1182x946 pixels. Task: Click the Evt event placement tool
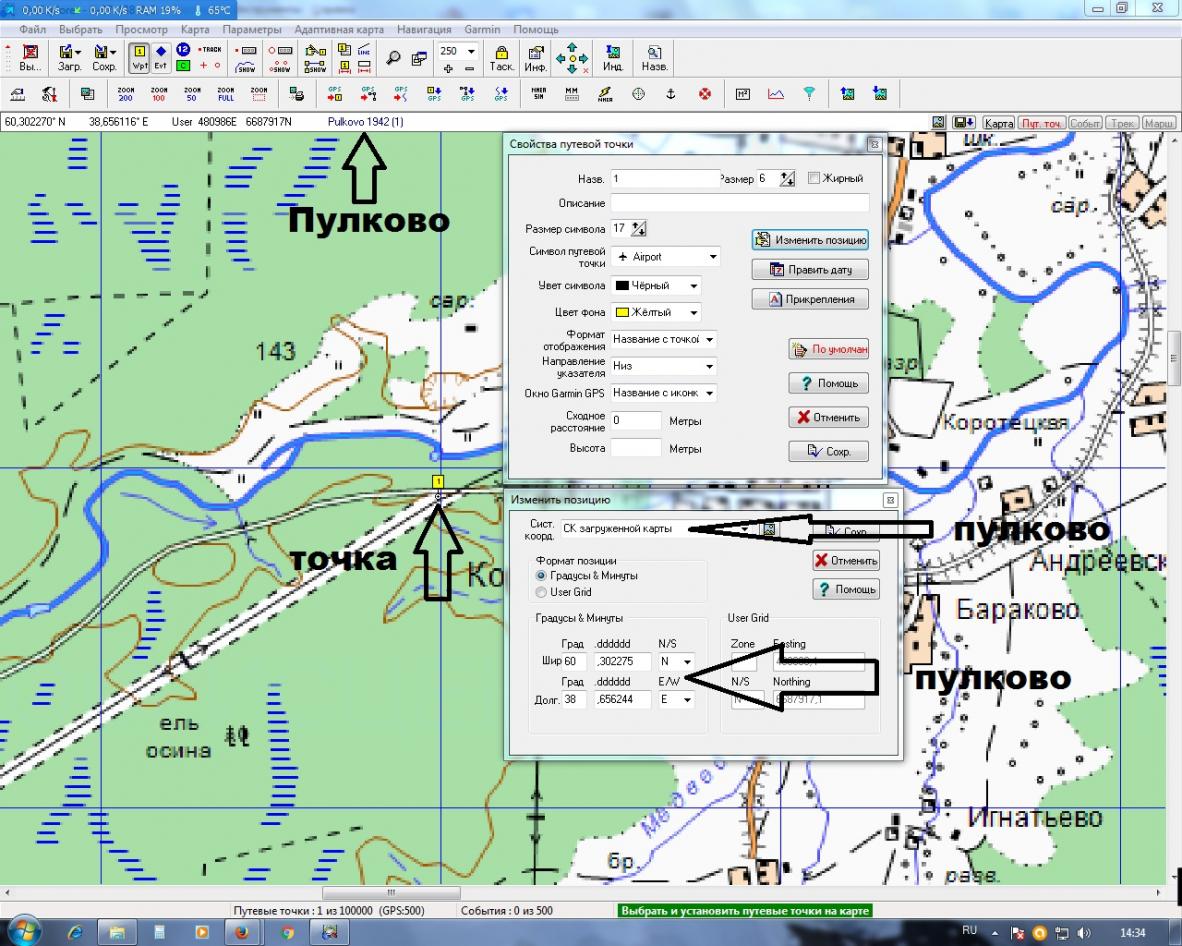(x=160, y=58)
